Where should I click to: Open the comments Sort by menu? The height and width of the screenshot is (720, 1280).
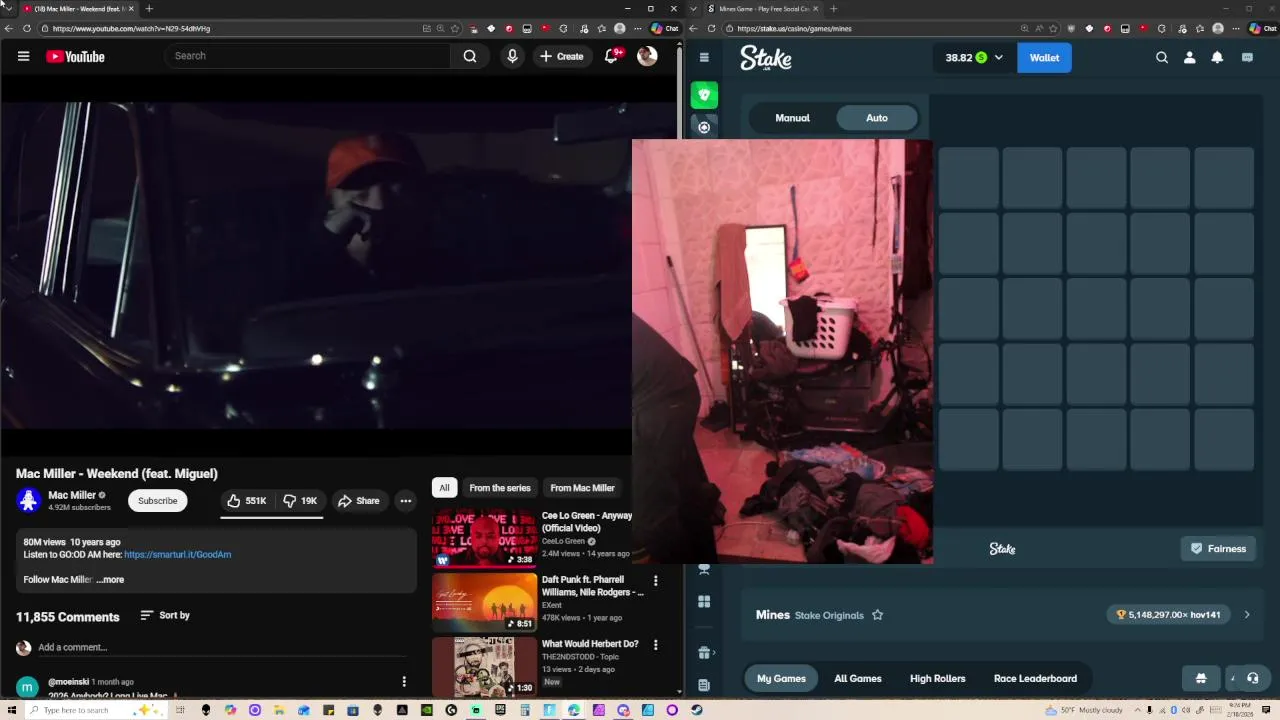(165, 615)
